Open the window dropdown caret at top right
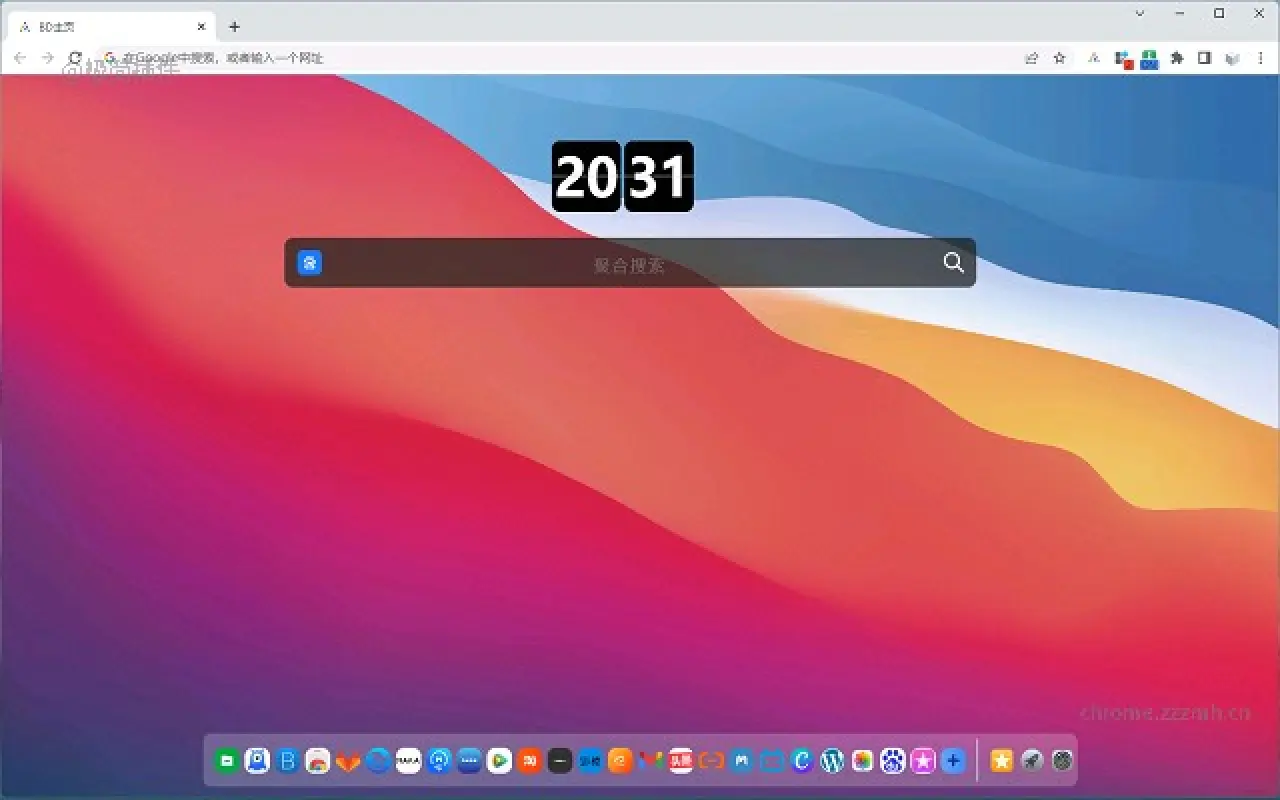1280x800 pixels. coord(1139,13)
